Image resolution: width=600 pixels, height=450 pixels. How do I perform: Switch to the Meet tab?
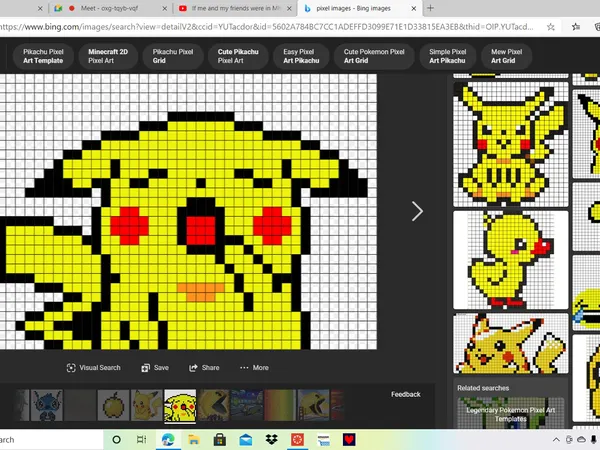110,8
